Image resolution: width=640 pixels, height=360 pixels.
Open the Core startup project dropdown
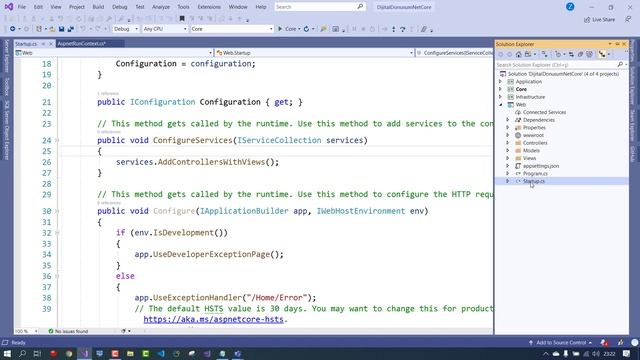[x=231, y=29]
